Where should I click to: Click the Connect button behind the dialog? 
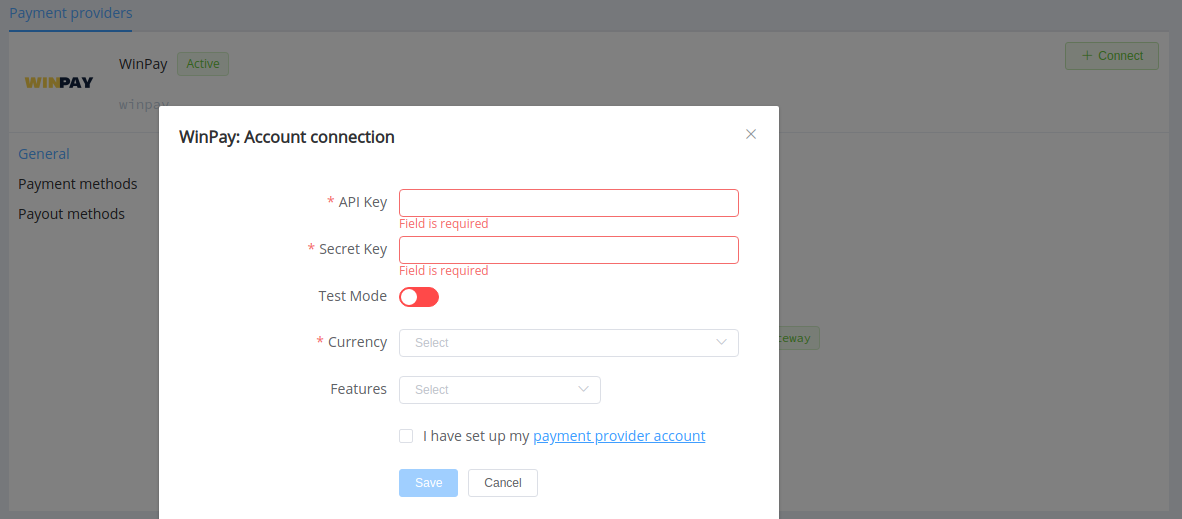1111,56
